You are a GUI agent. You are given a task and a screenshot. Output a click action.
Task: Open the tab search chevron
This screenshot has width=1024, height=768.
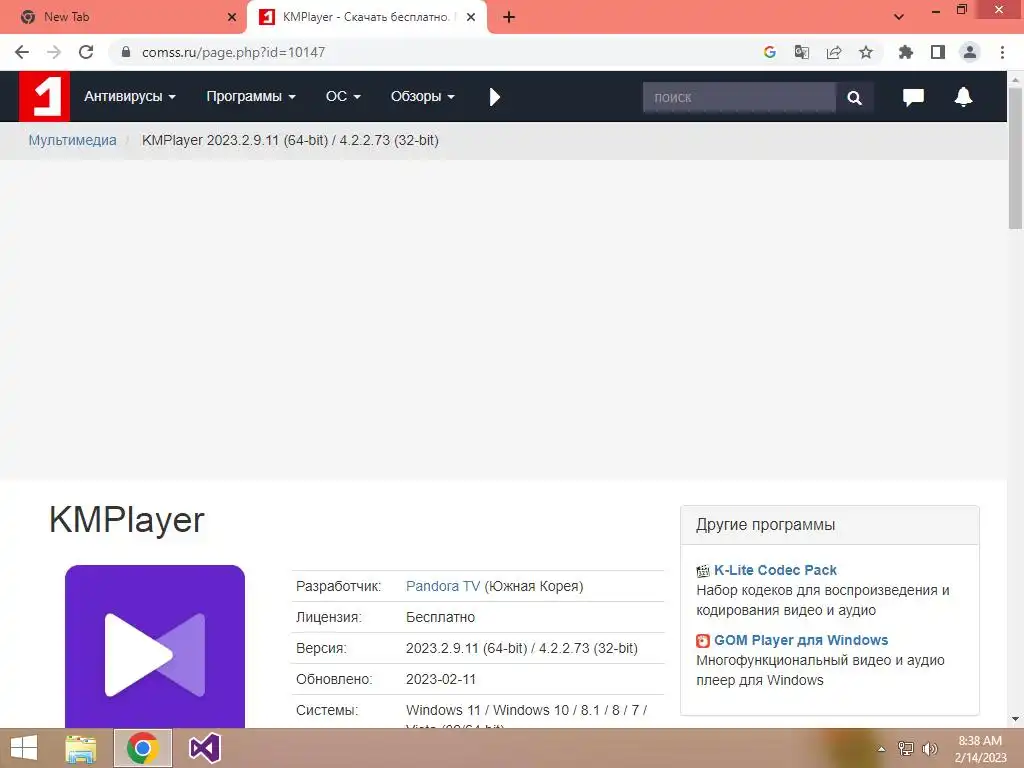pos(899,17)
